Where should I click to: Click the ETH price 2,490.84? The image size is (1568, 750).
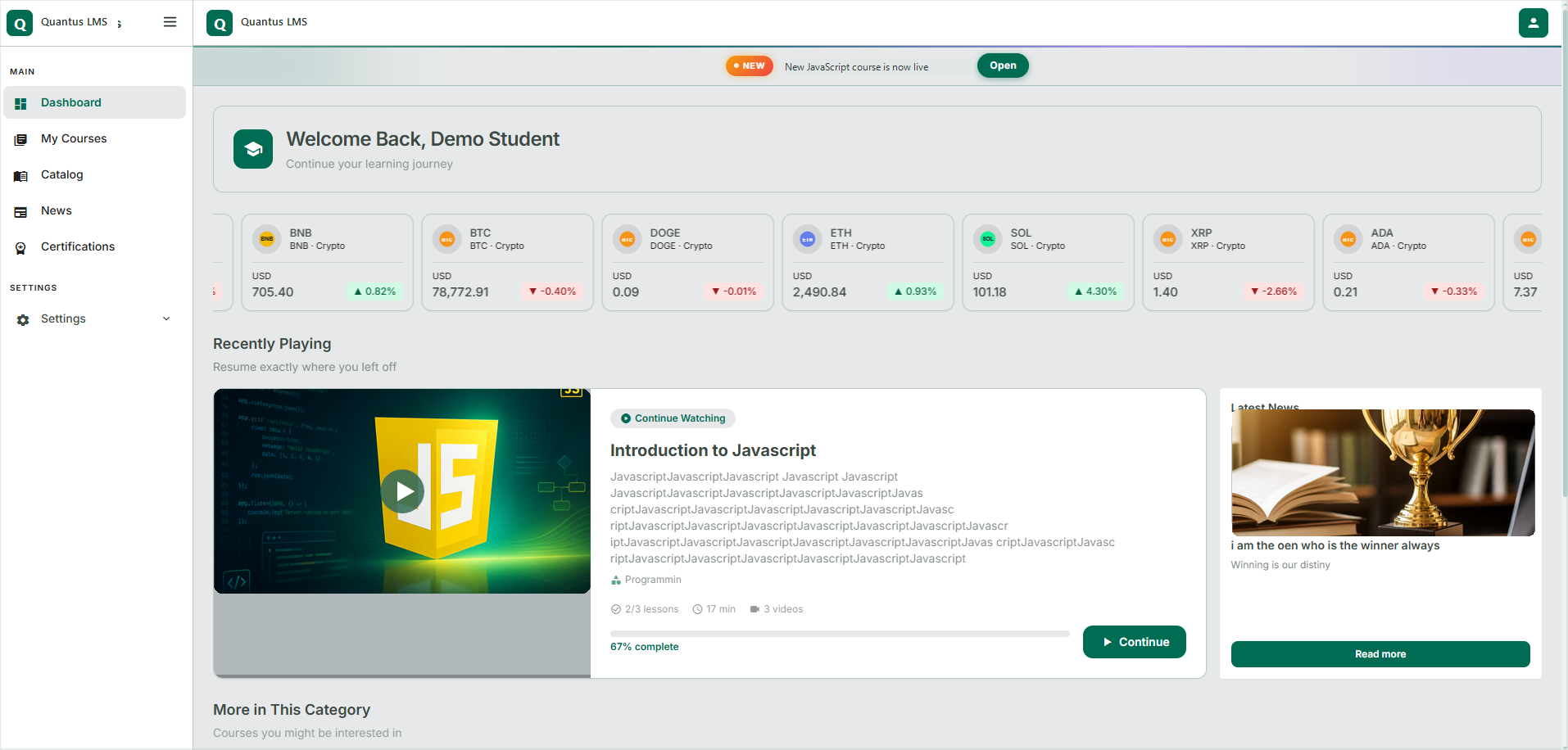pos(819,292)
